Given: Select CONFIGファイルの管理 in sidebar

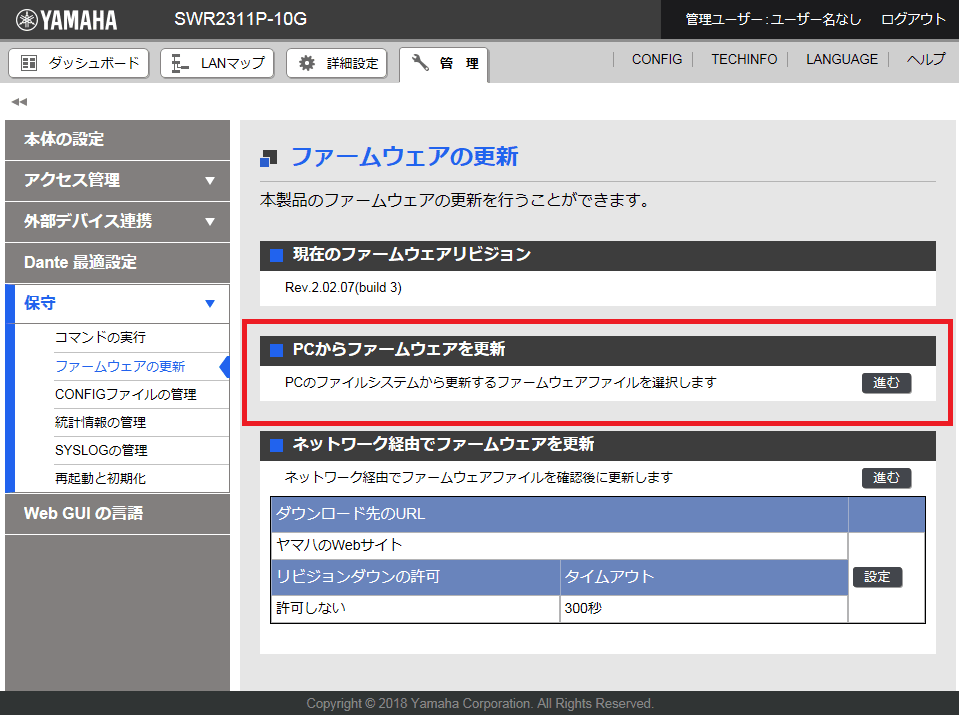Looking at the screenshot, I should pyautogui.click(x=125, y=394).
